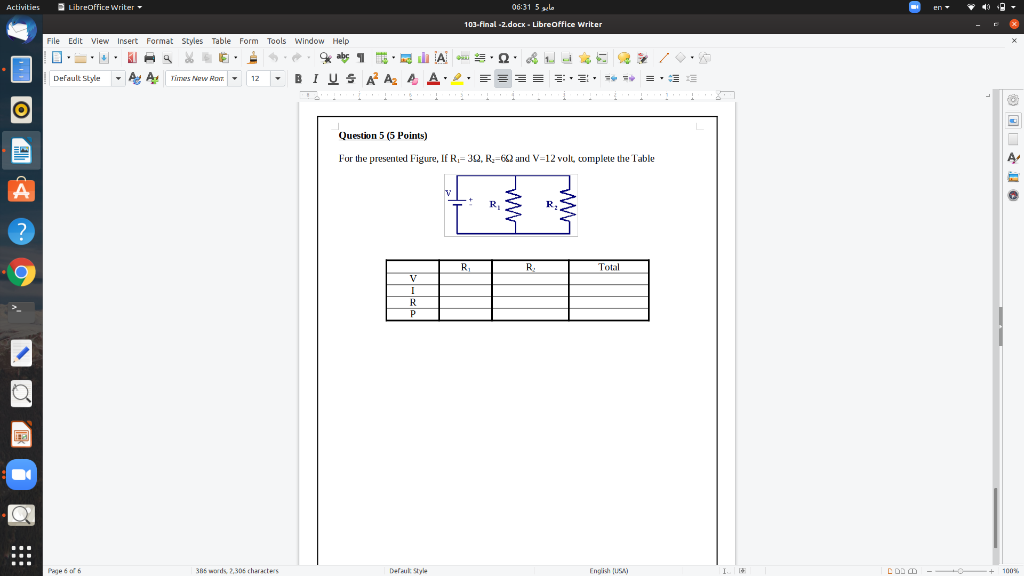The height and width of the screenshot is (576, 1024).
Task: Toggle formatting marks visibility
Action: pyautogui.click(x=359, y=58)
